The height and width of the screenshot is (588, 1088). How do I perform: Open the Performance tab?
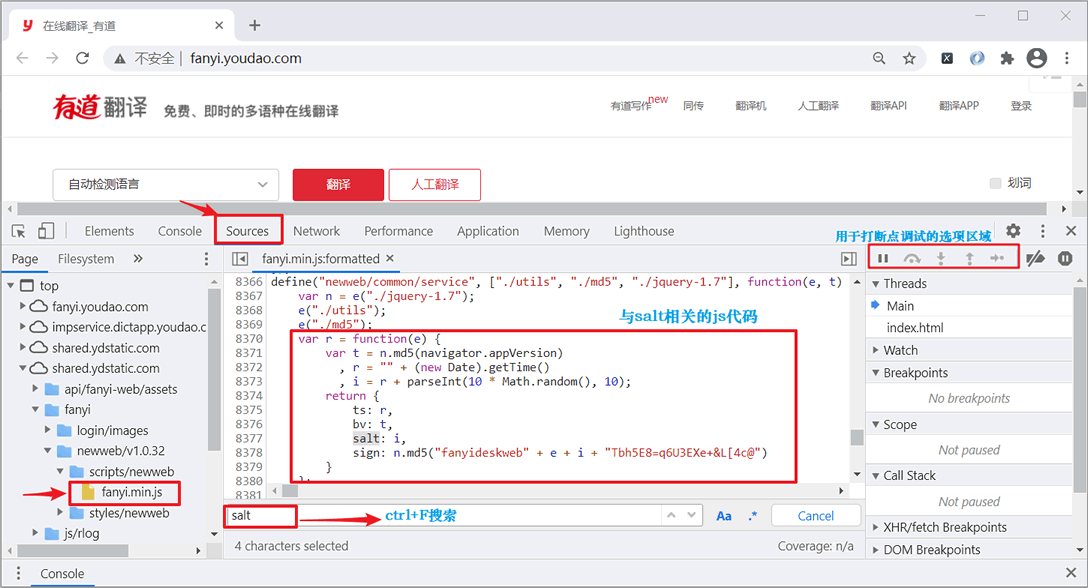[x=398, y=231]
